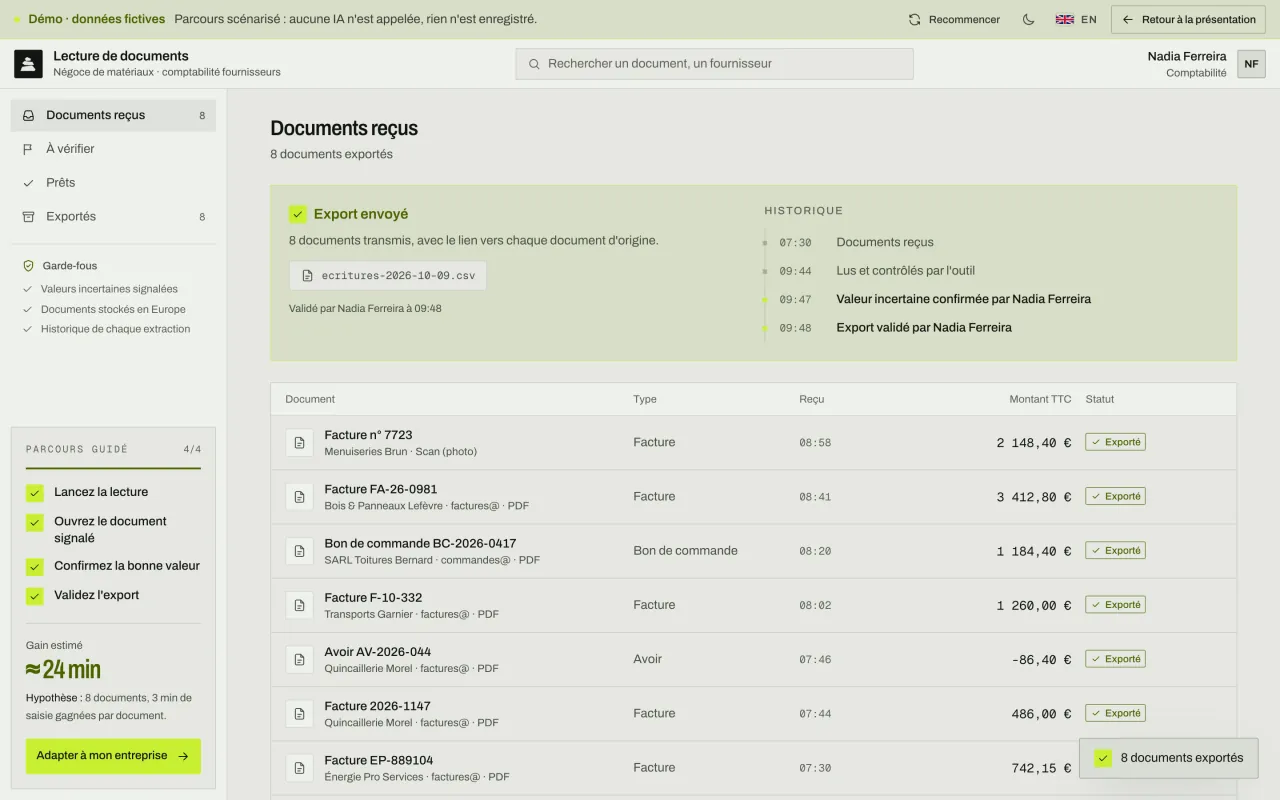Screen dimensions: 1280x800
Task: Open the ecritures-2026-10-09.csv file chip
Action: pyautogui.click(x=388, y=275)
